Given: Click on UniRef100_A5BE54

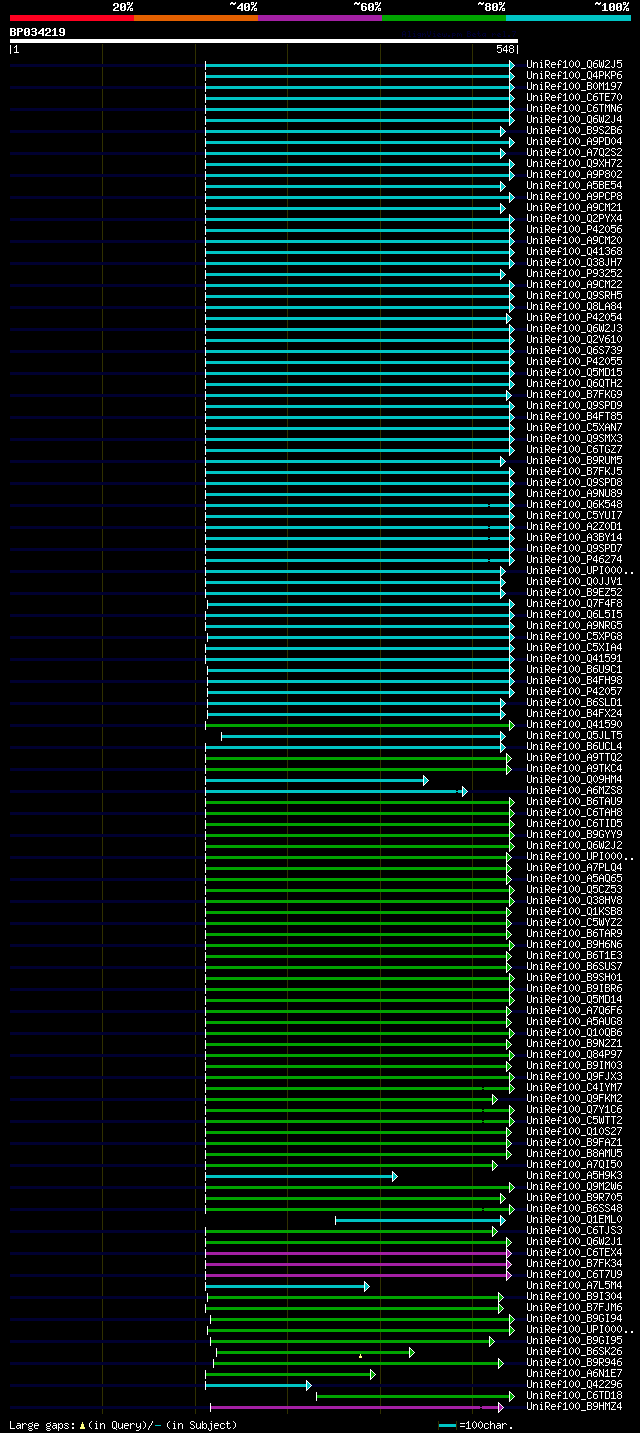Looking at the screenshot, I should click(x=574, y=185).
